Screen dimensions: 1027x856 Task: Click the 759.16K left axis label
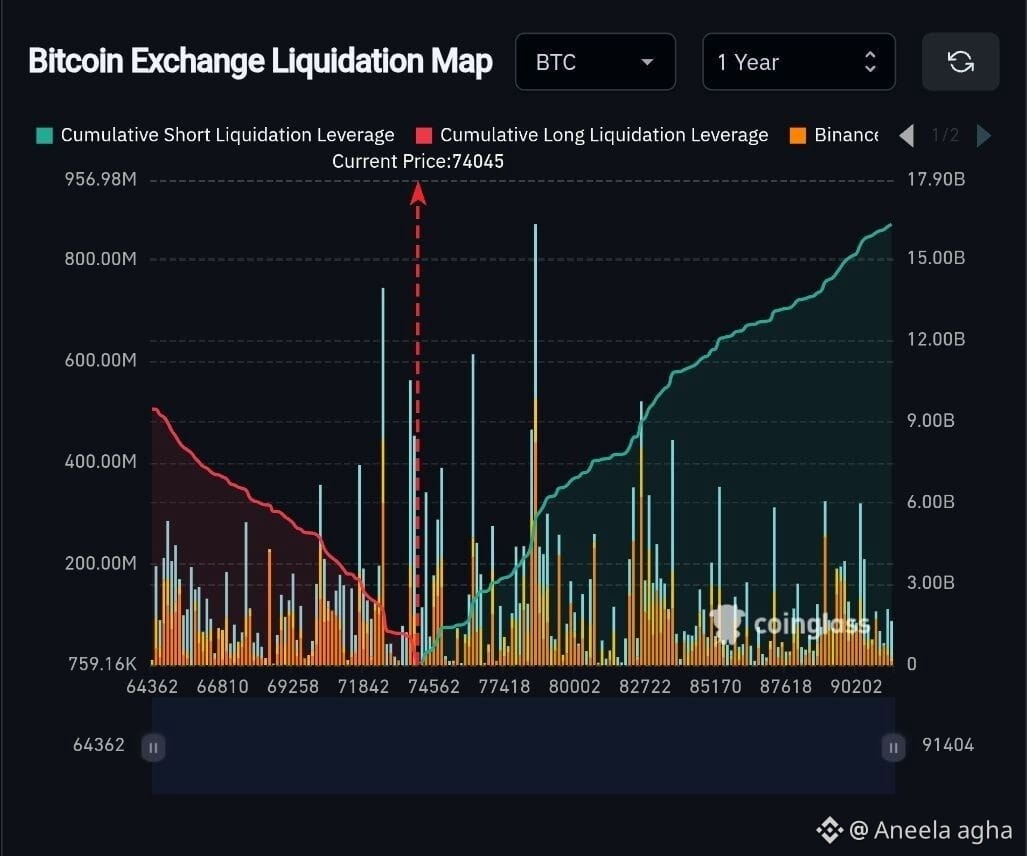coord(103,663)
